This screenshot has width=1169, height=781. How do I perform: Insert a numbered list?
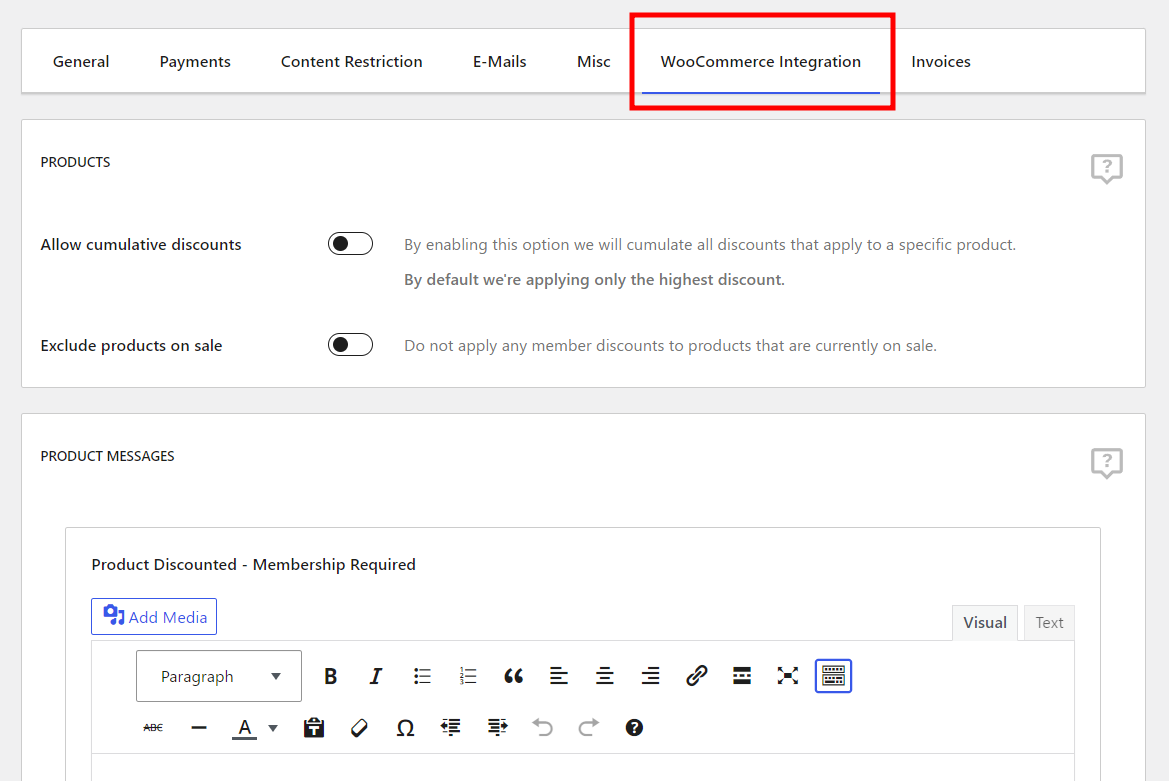coord(468,677)
